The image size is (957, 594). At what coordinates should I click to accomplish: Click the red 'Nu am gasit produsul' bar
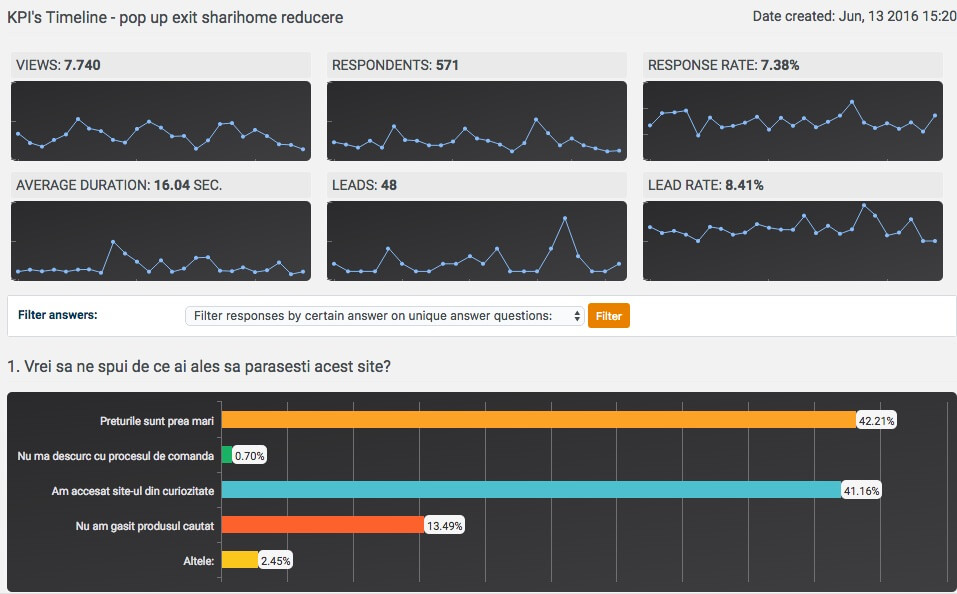323,524
